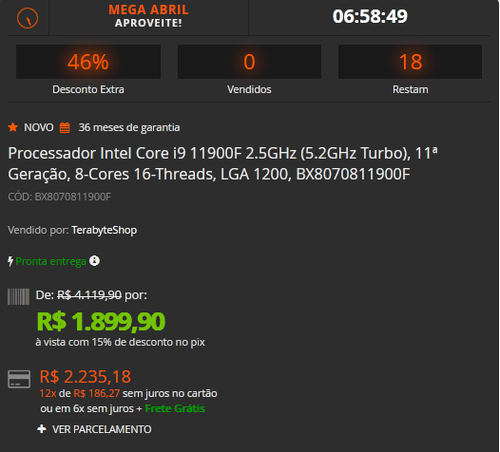Click the NOVO condition label
Viewport: 500px width, 452px height.
[39, 127]
